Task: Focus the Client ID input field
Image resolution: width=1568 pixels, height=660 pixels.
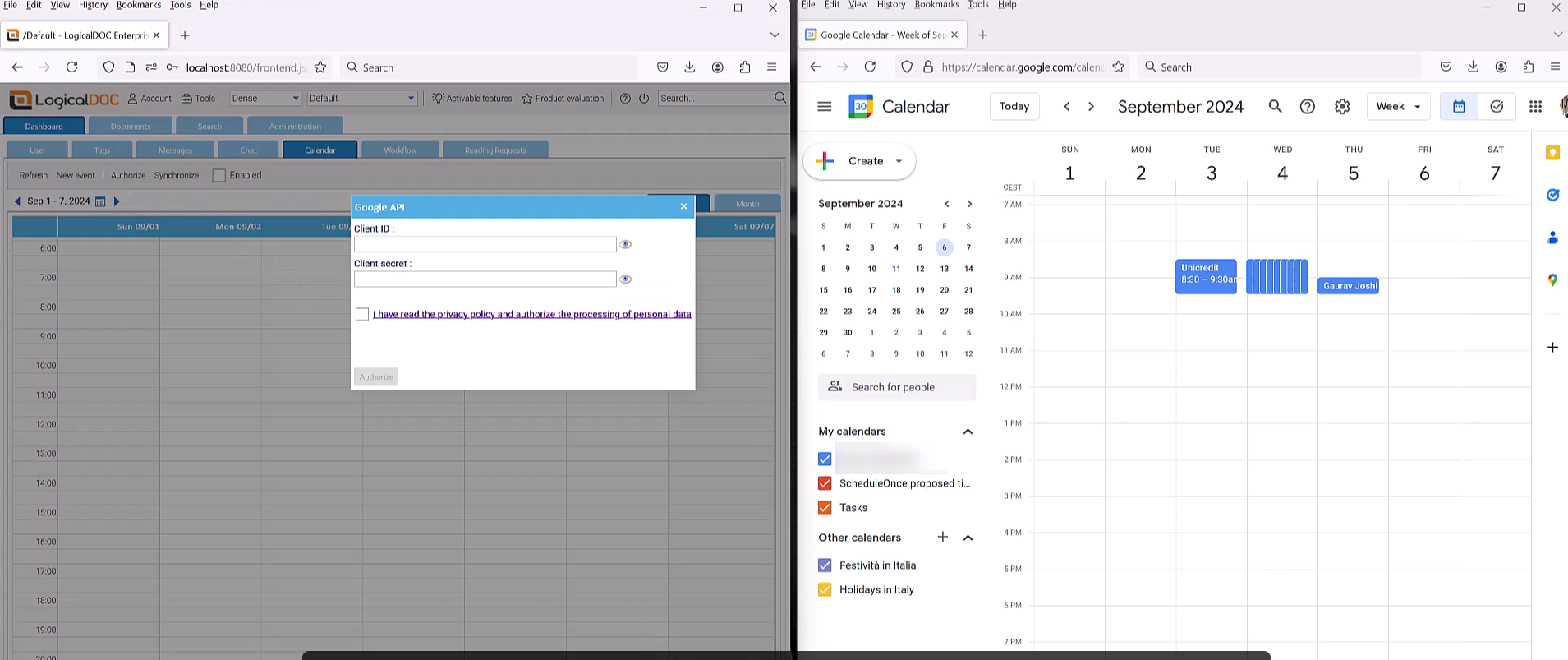Action: pos(485,244)
